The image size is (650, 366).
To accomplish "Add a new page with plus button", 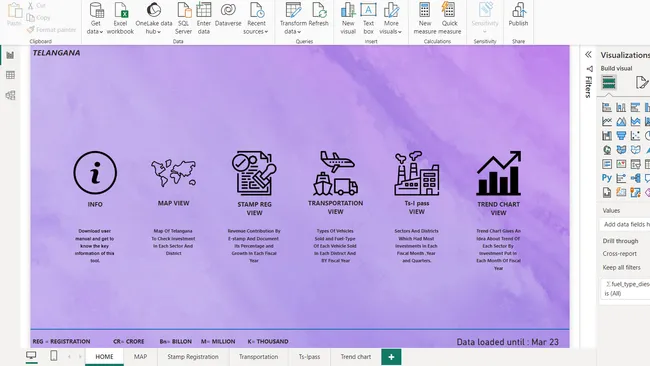I will click(391, 357).
